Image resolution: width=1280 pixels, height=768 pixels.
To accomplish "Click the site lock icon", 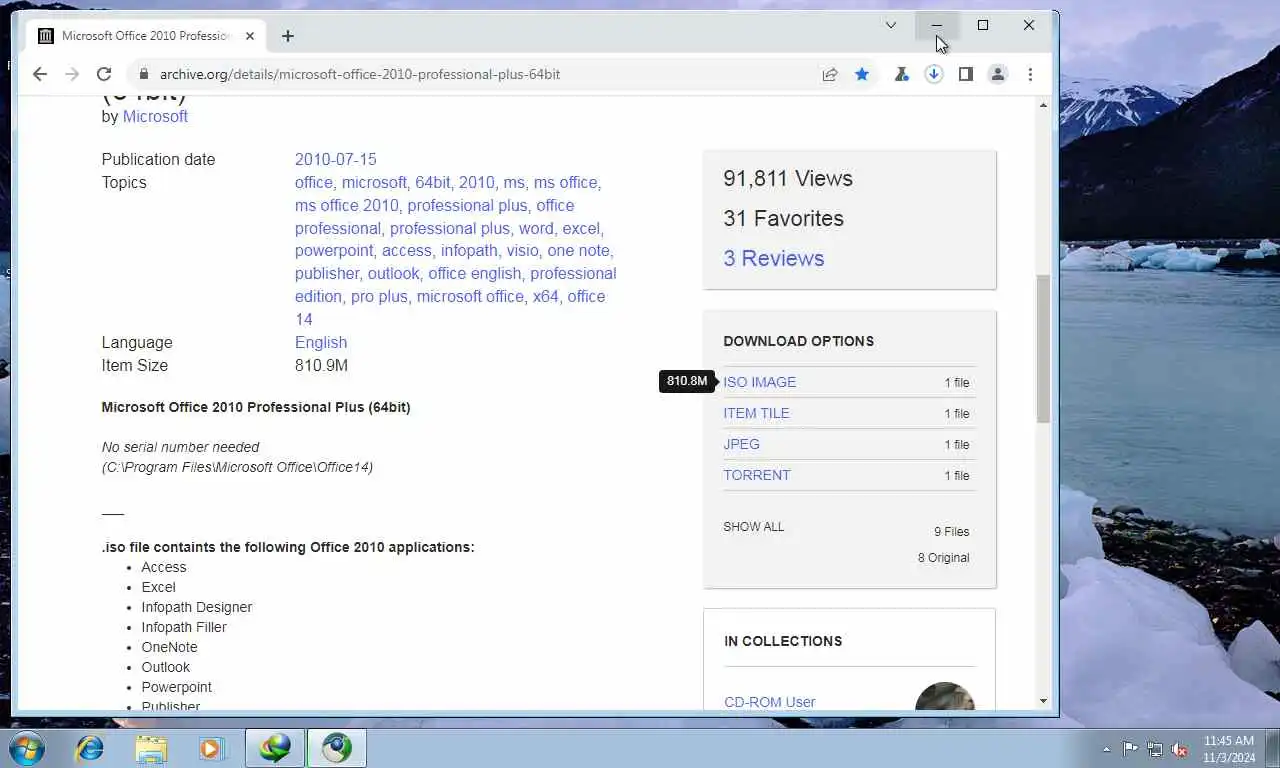I will pos(144,74).
